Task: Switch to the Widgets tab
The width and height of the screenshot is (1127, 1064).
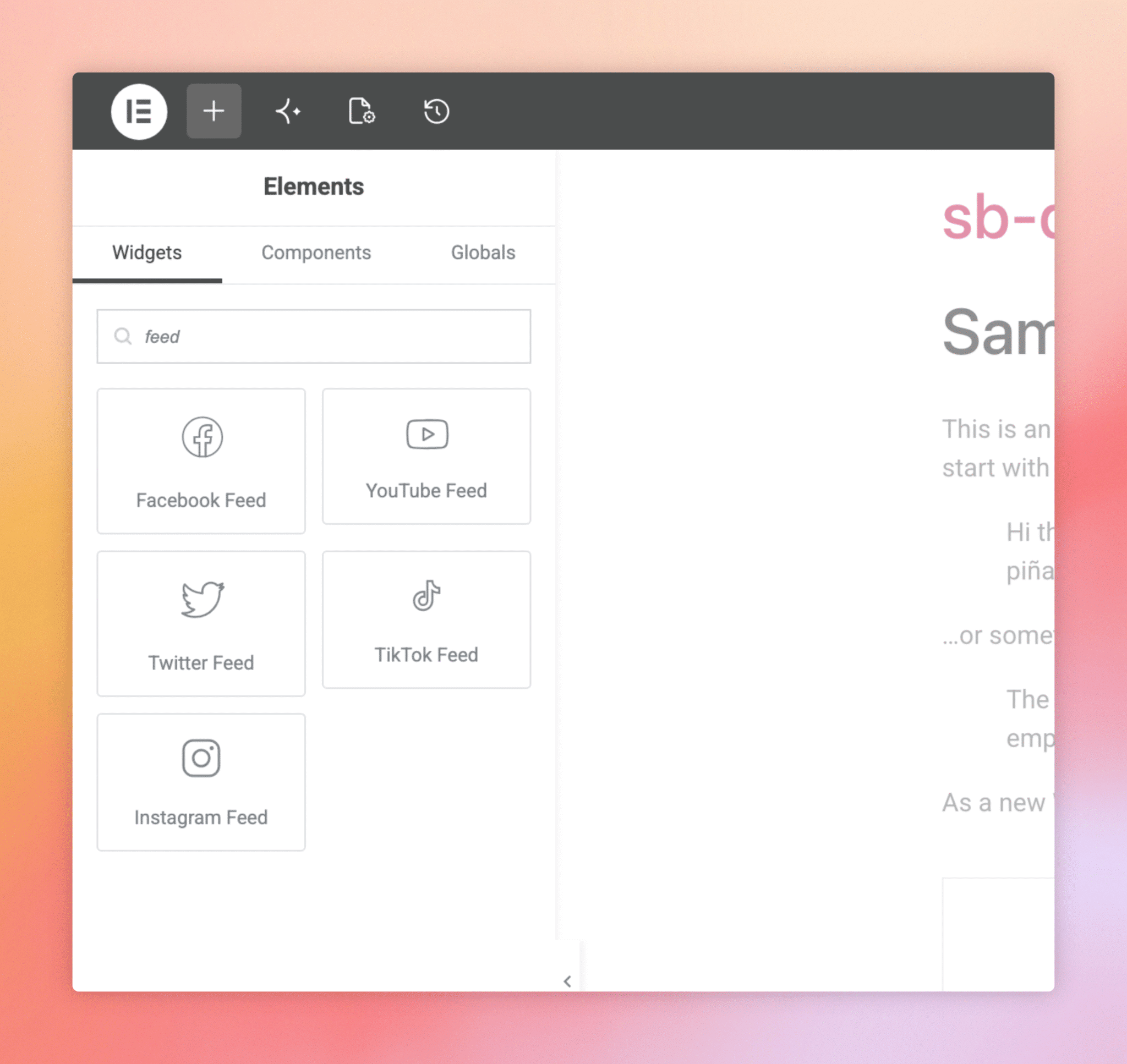Action: [x=147, y=253]
